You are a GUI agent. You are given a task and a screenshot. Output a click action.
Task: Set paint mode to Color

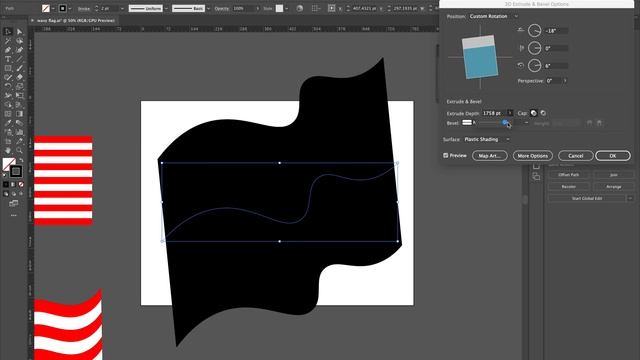coord(6,184)
